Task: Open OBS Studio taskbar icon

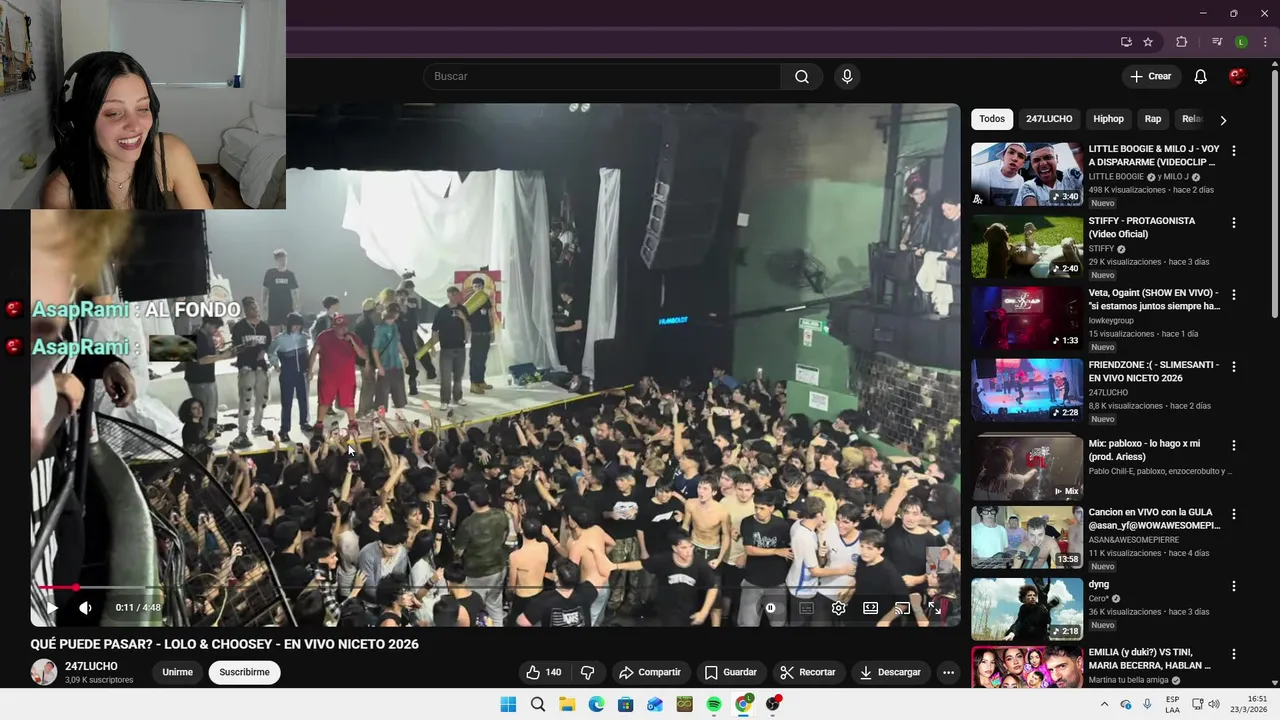Action: pos(772,704)
